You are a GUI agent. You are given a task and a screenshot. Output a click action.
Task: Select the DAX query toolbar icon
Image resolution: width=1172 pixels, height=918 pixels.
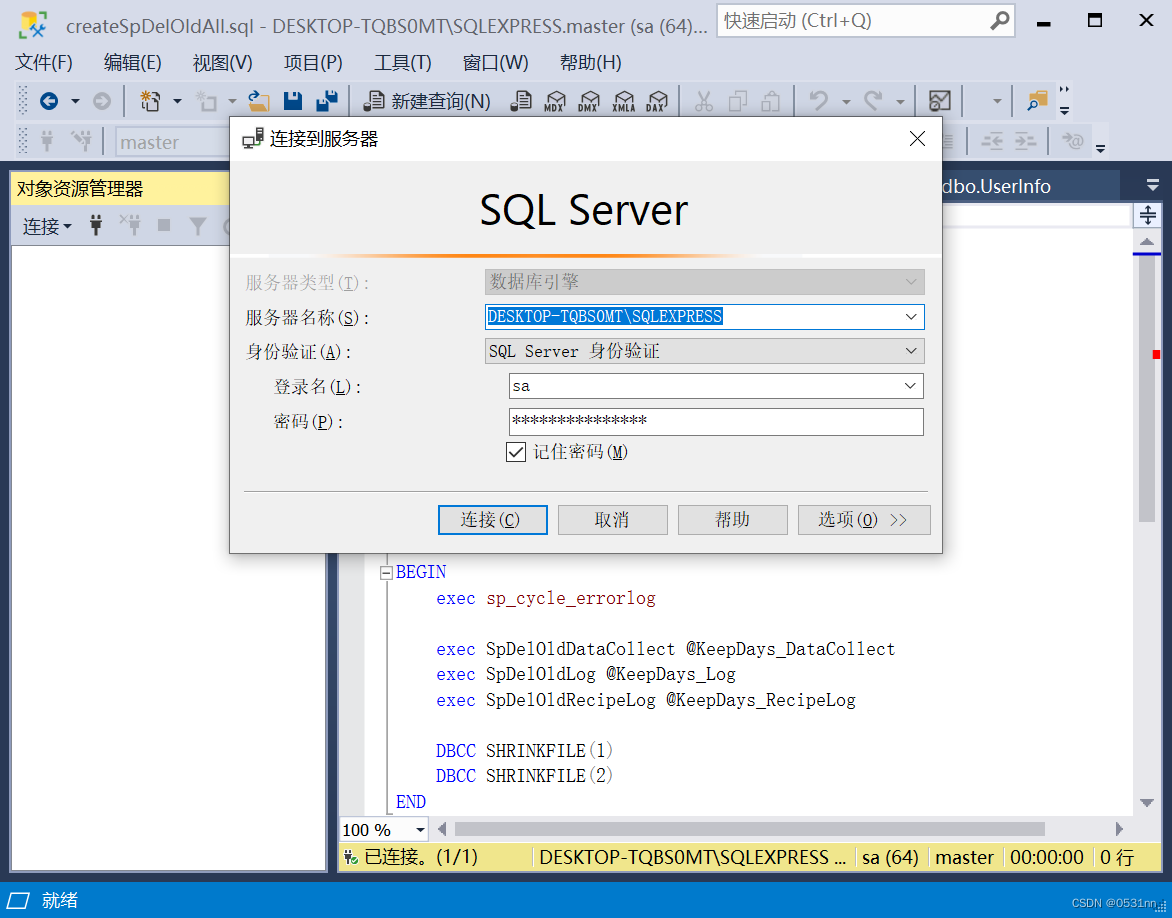click(x=658, y=100)
